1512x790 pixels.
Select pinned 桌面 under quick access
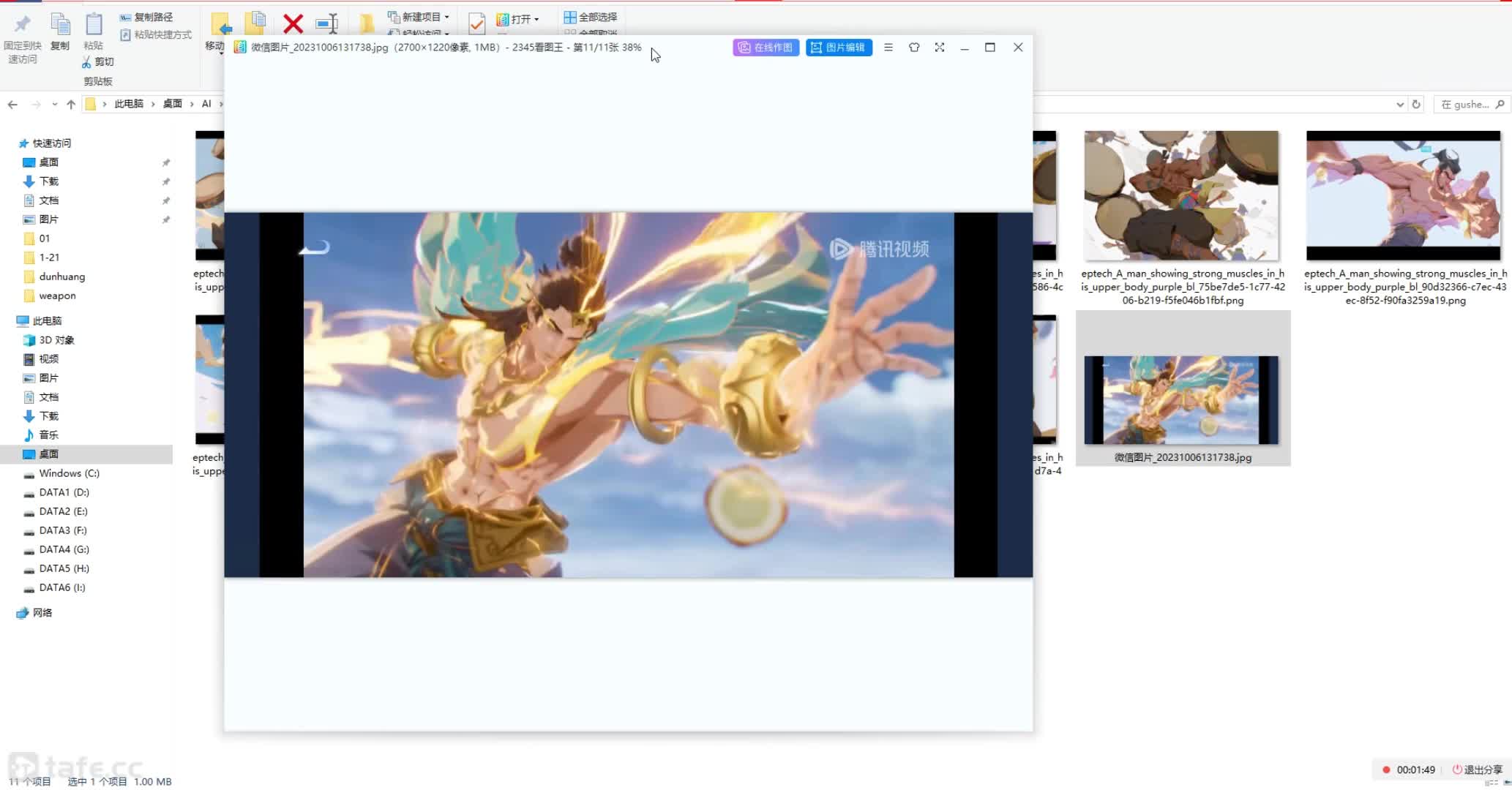point(48,162)
